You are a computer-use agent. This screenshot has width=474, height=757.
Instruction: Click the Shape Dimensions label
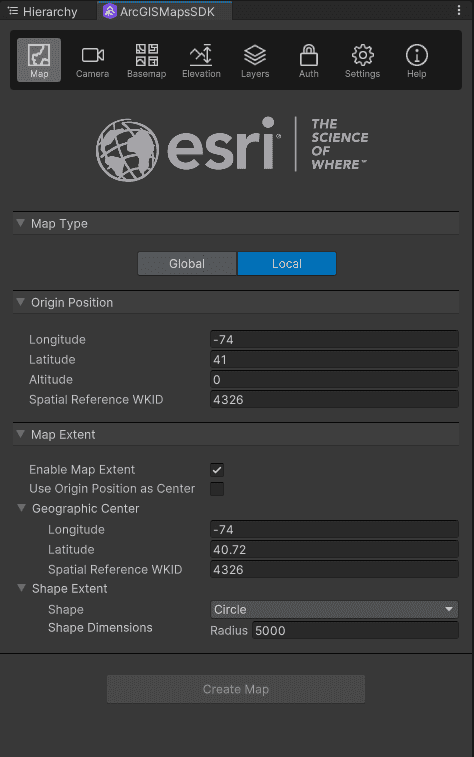100,628
